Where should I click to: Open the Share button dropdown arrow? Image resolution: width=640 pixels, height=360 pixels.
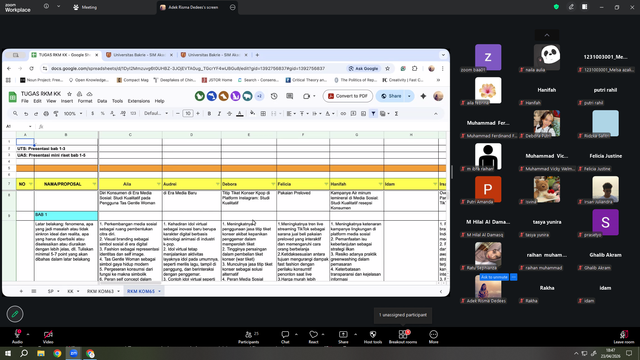coord(409,96)
